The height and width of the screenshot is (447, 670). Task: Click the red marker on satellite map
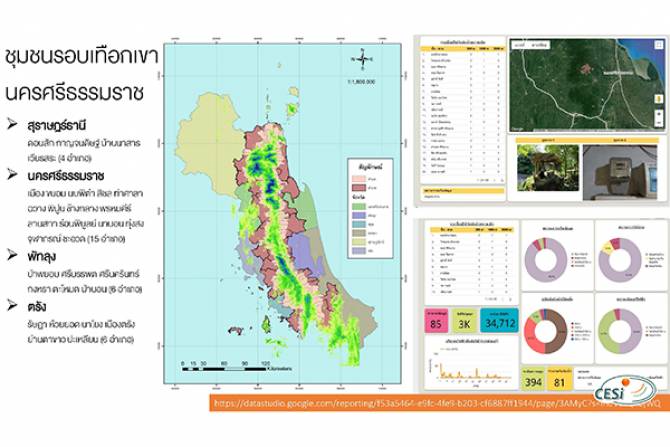click(x=587, y=68)
